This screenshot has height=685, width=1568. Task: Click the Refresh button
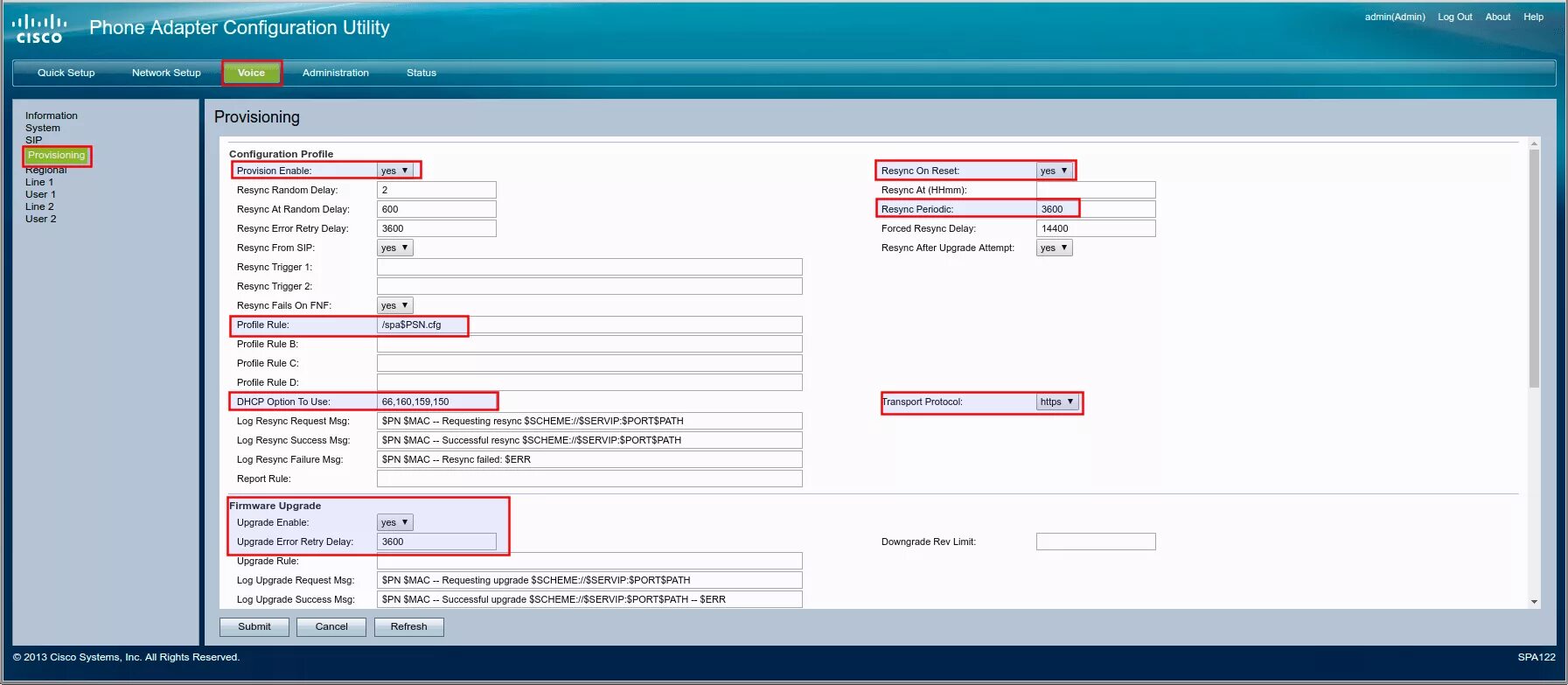click(x=409, y=627)
